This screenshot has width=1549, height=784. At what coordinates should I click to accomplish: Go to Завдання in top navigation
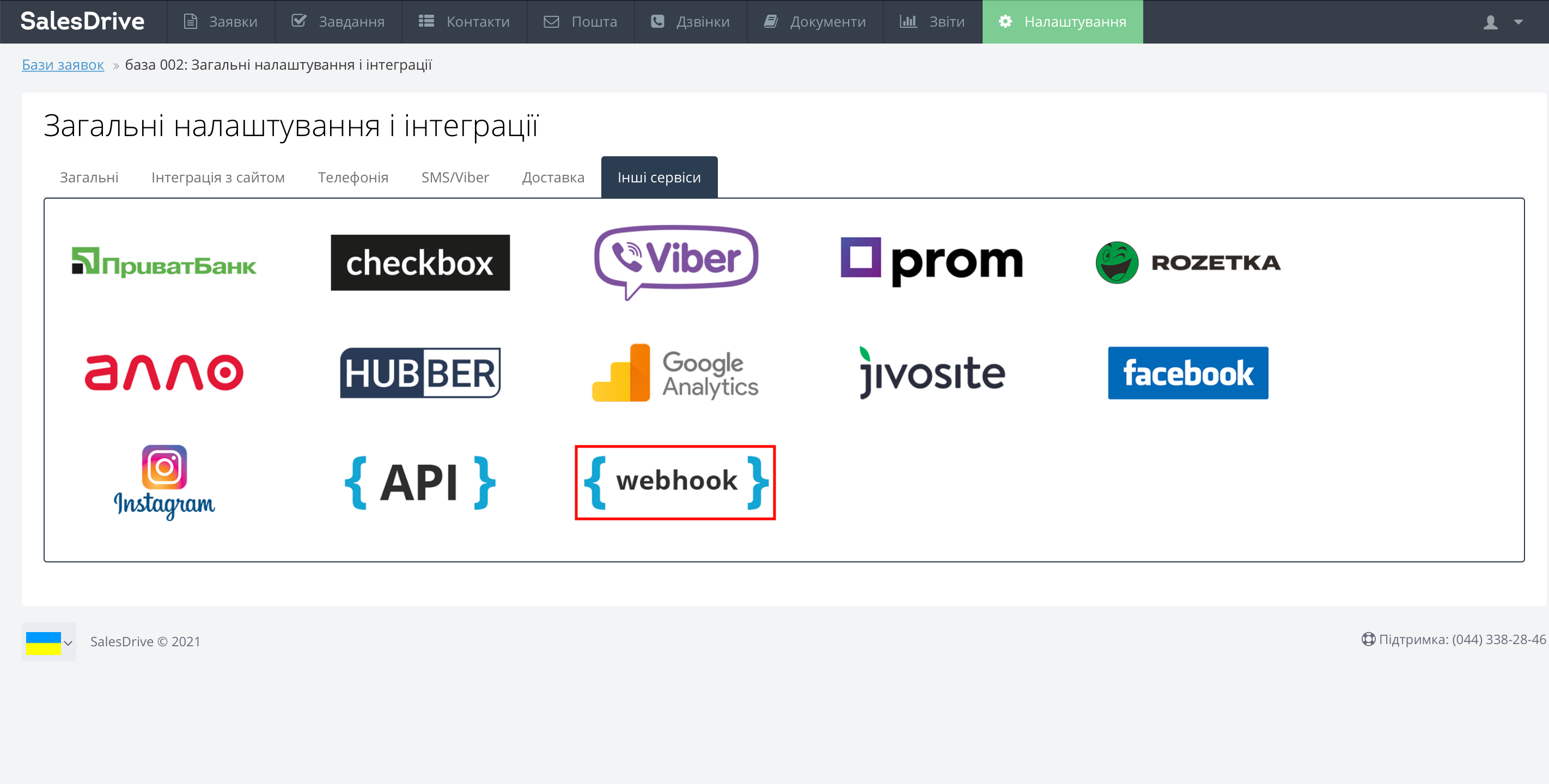click(338, 22)
